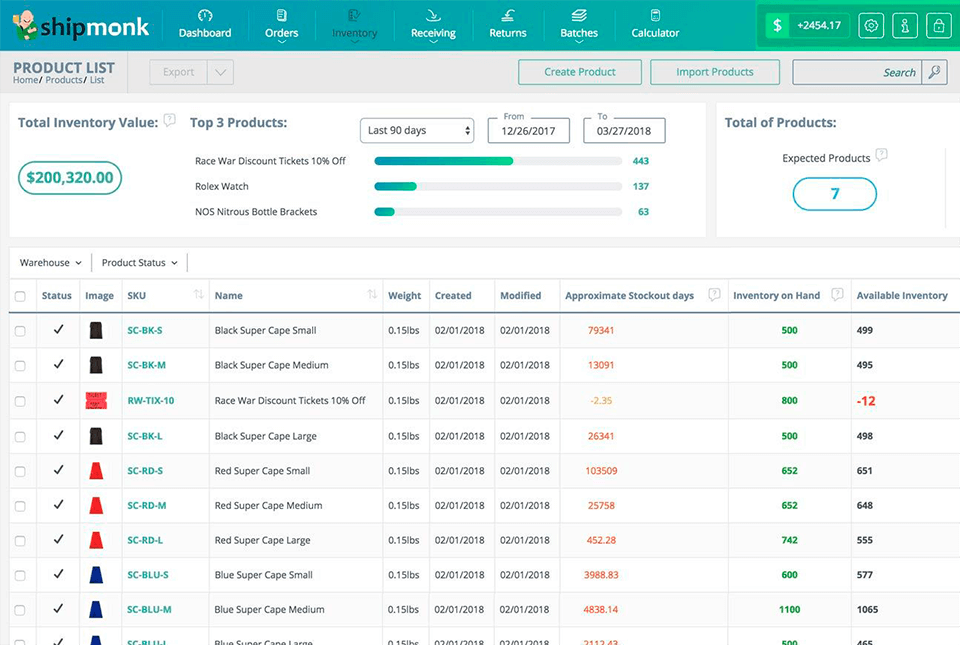The image size is (960, 645).
Task: Click the Create Product button
Action: [580, 72]
